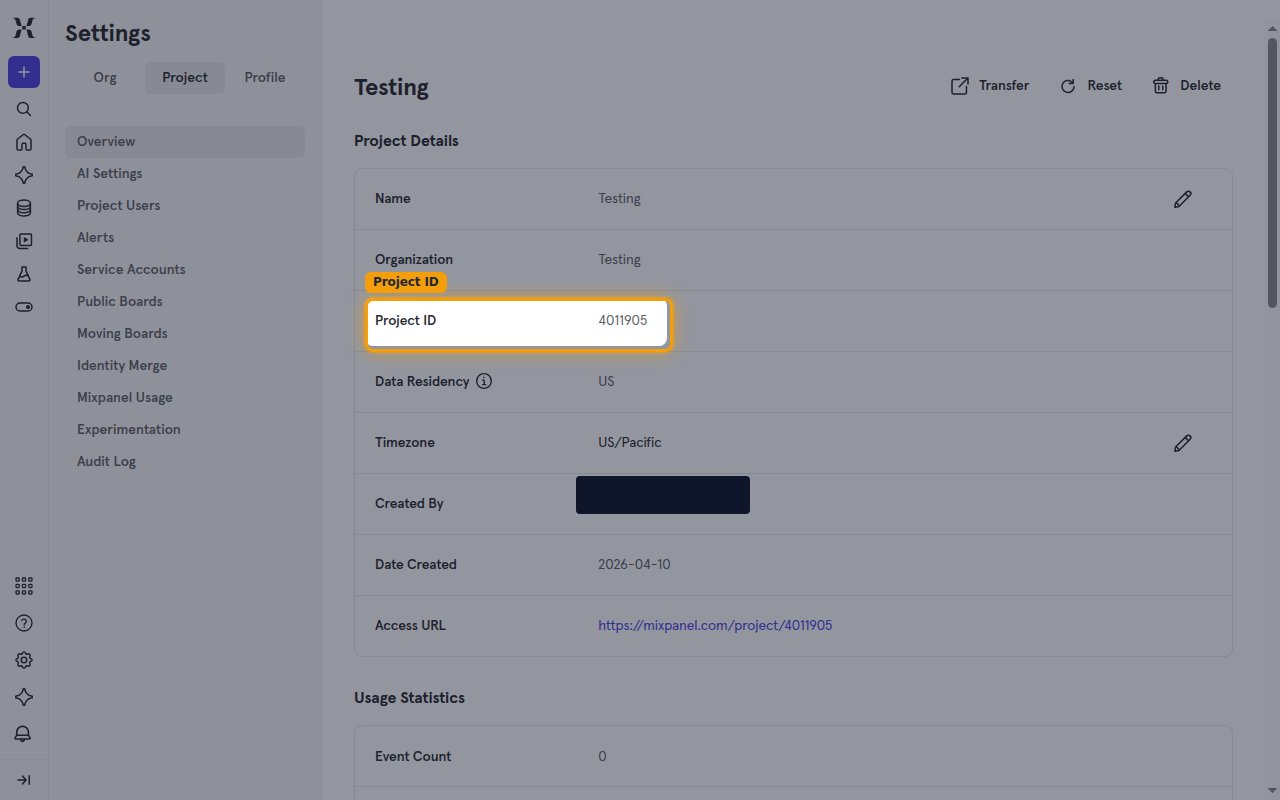This screenshot has width=1280, height=800.
Task: Open Service Accounts section
Action: pos(185,269)
